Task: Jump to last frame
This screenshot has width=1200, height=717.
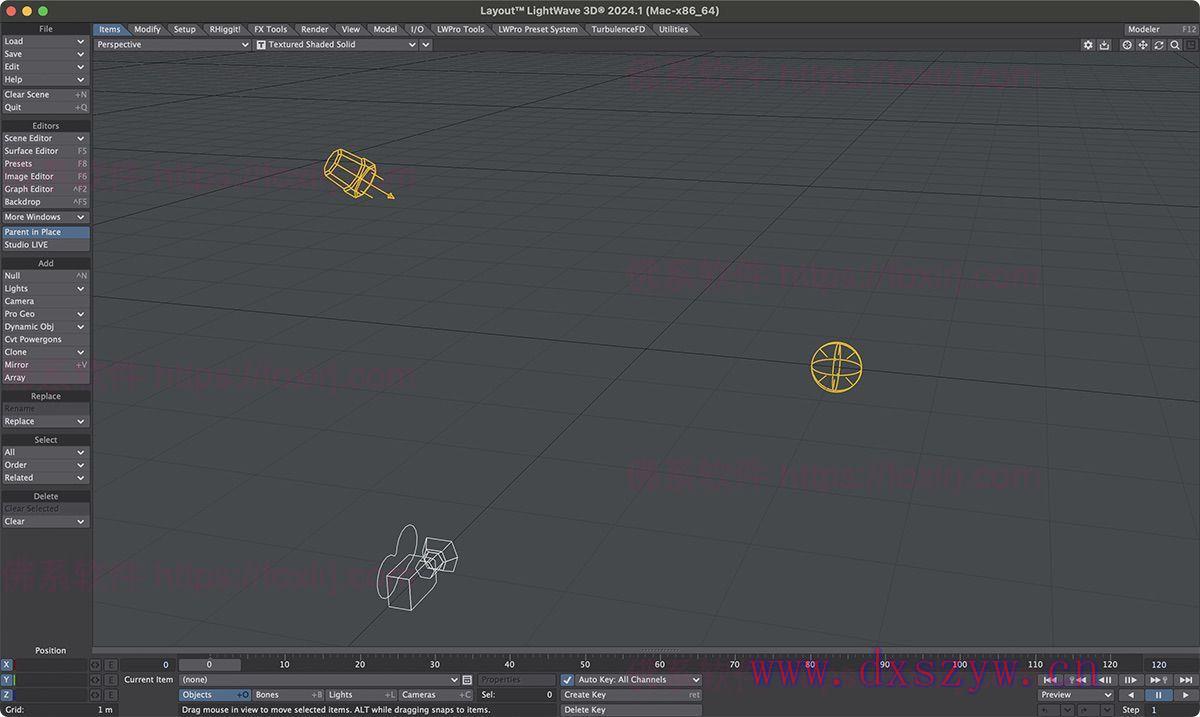Action: click(1185, 680)
